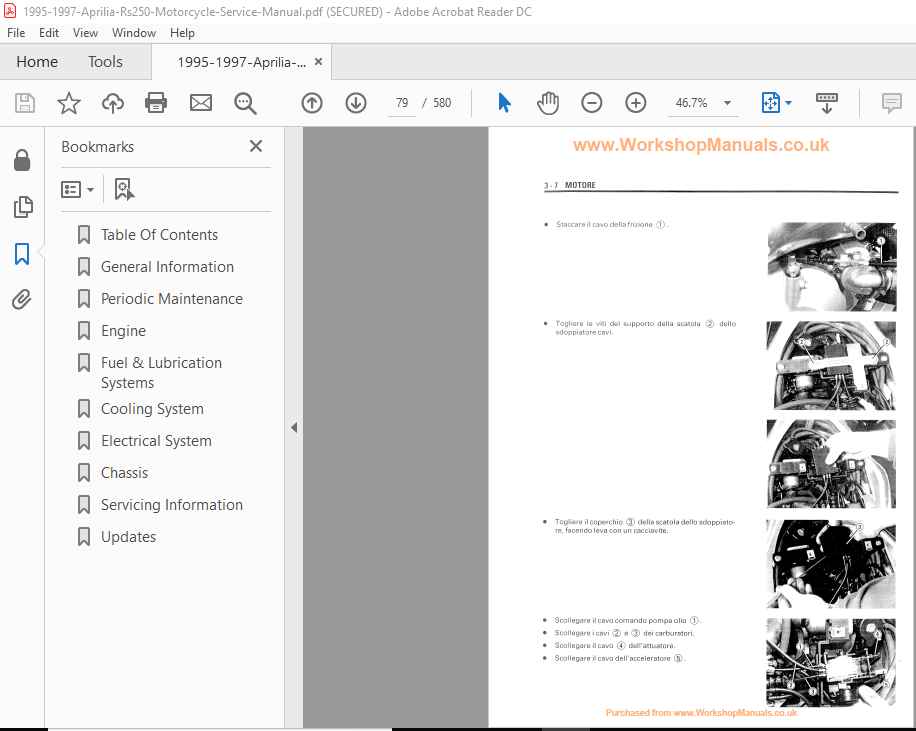This screenshot has height=731, width=916.
Task: Open the Window menu
Action: tap(134, 33)
